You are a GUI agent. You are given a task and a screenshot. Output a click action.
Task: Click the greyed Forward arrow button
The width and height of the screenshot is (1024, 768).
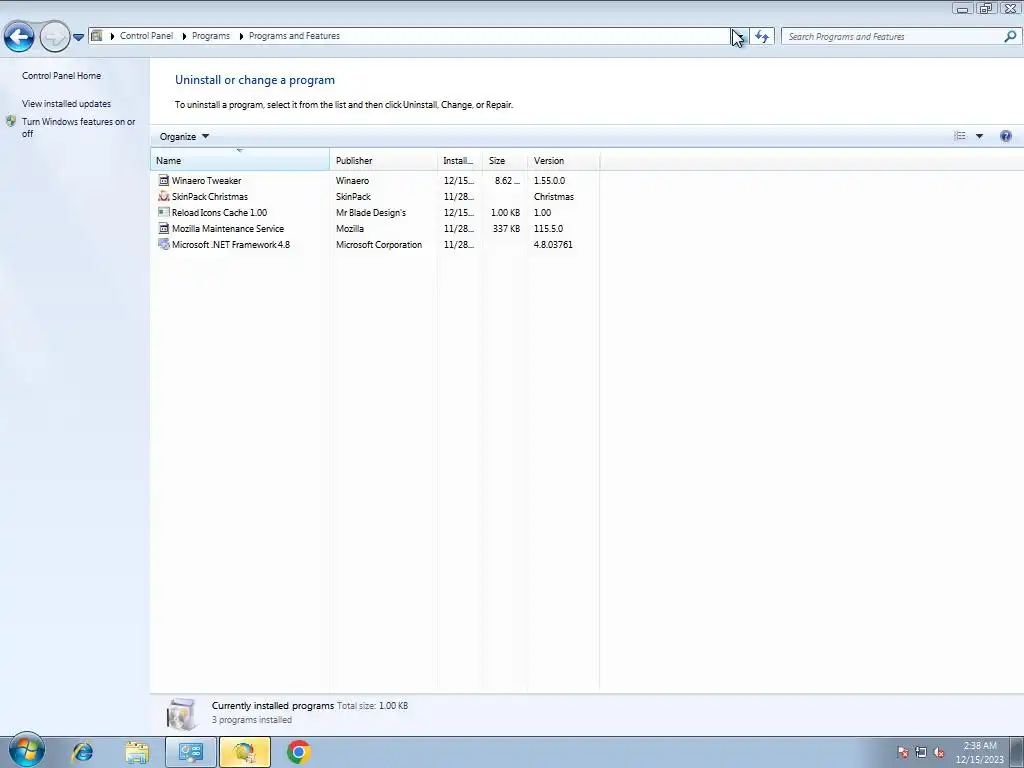click(x=54, y=37)
